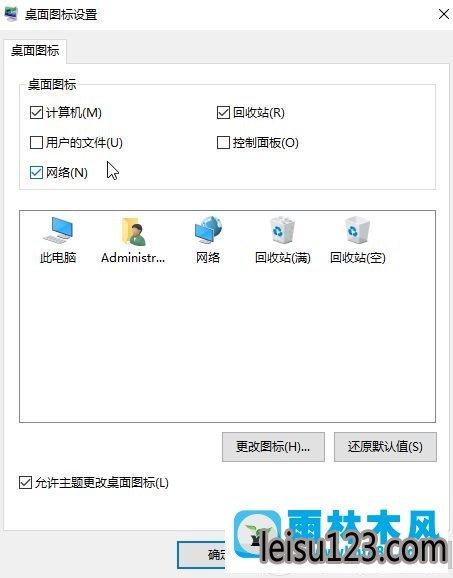
Task: Uncheck the 网络(N) checkbox
Action: coord(36,172)
